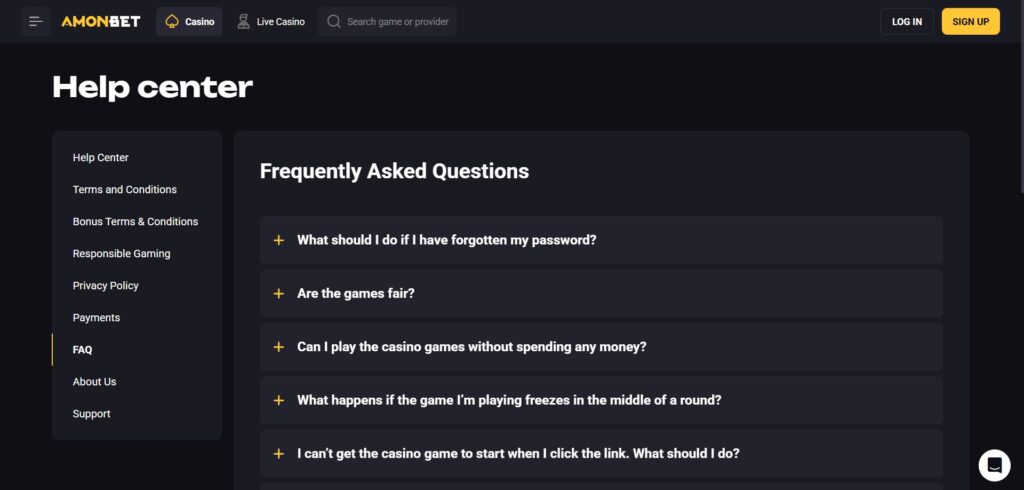The image size is (1024, 490).
Task: Click the page vertical scrollbar
Action: tap(1019, 100)
